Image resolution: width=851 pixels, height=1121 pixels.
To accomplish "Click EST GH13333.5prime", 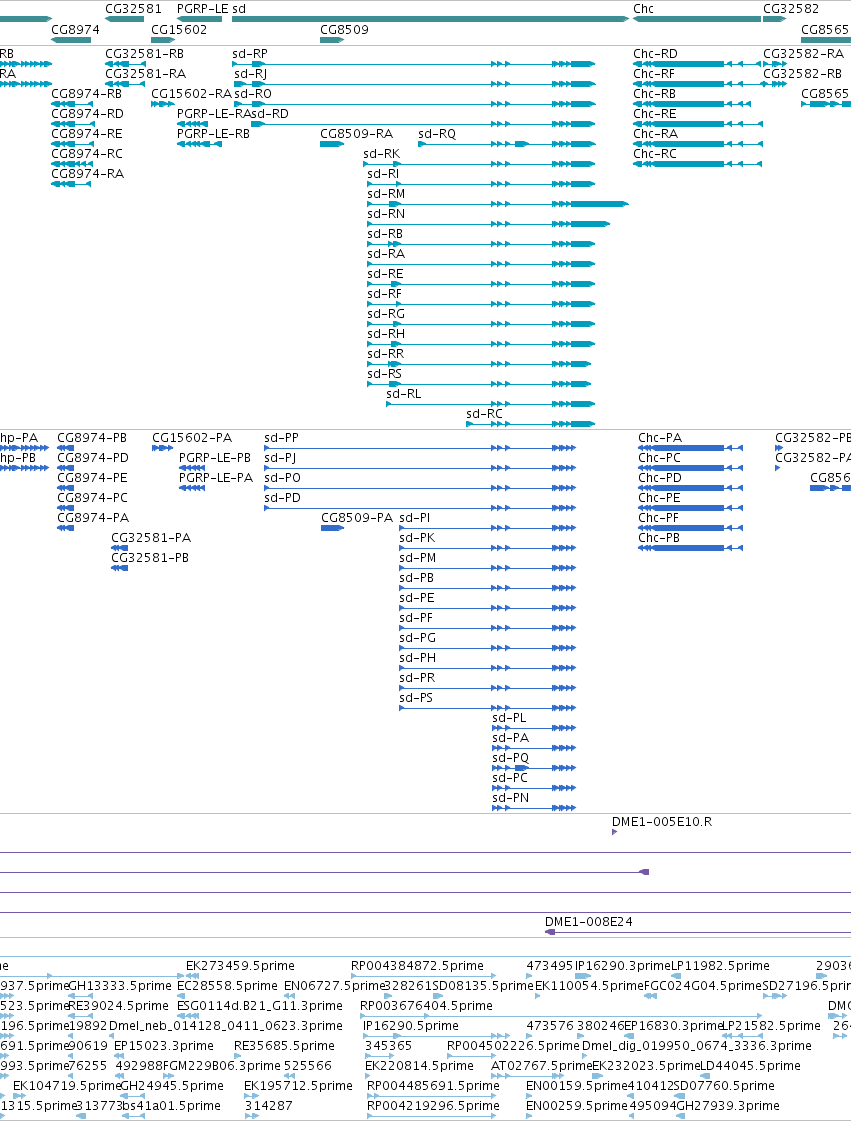I will click(120, 986).
